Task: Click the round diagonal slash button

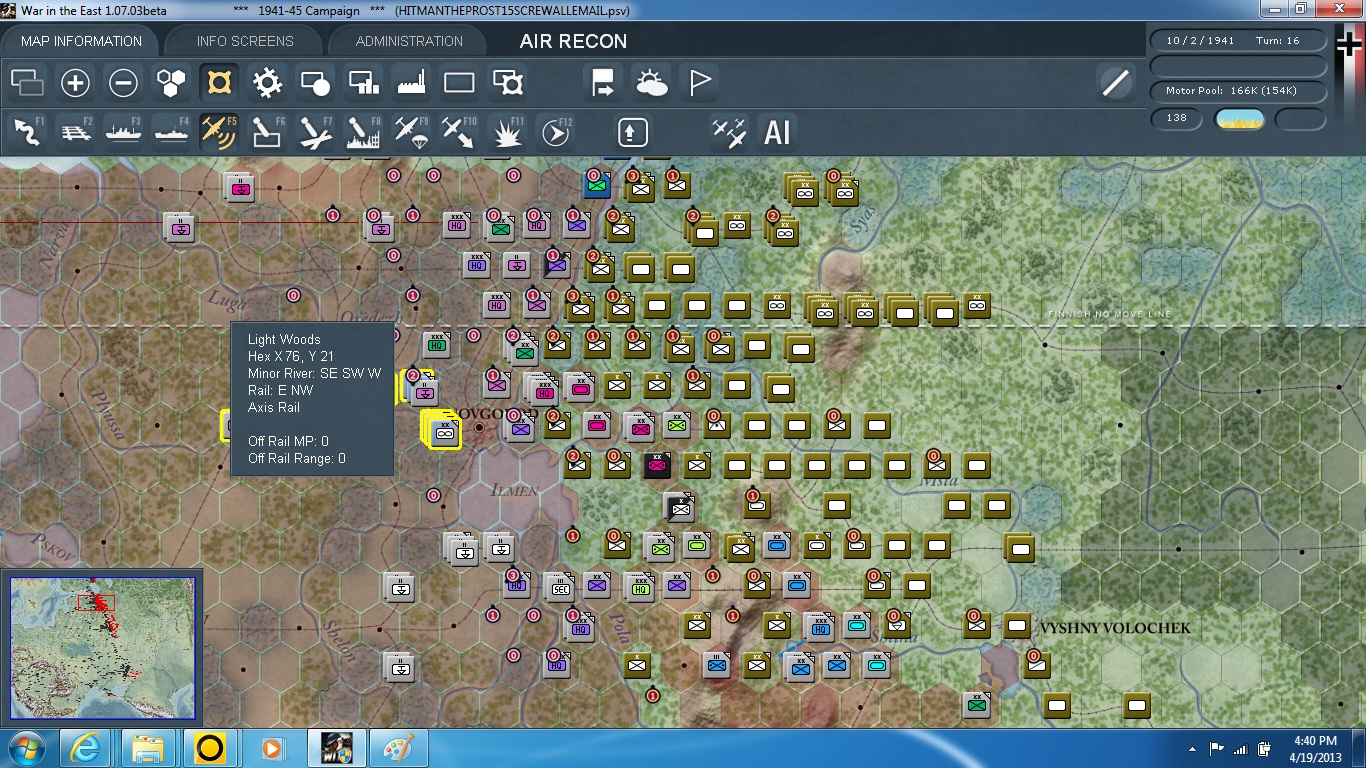Action: coord(1115,83)
